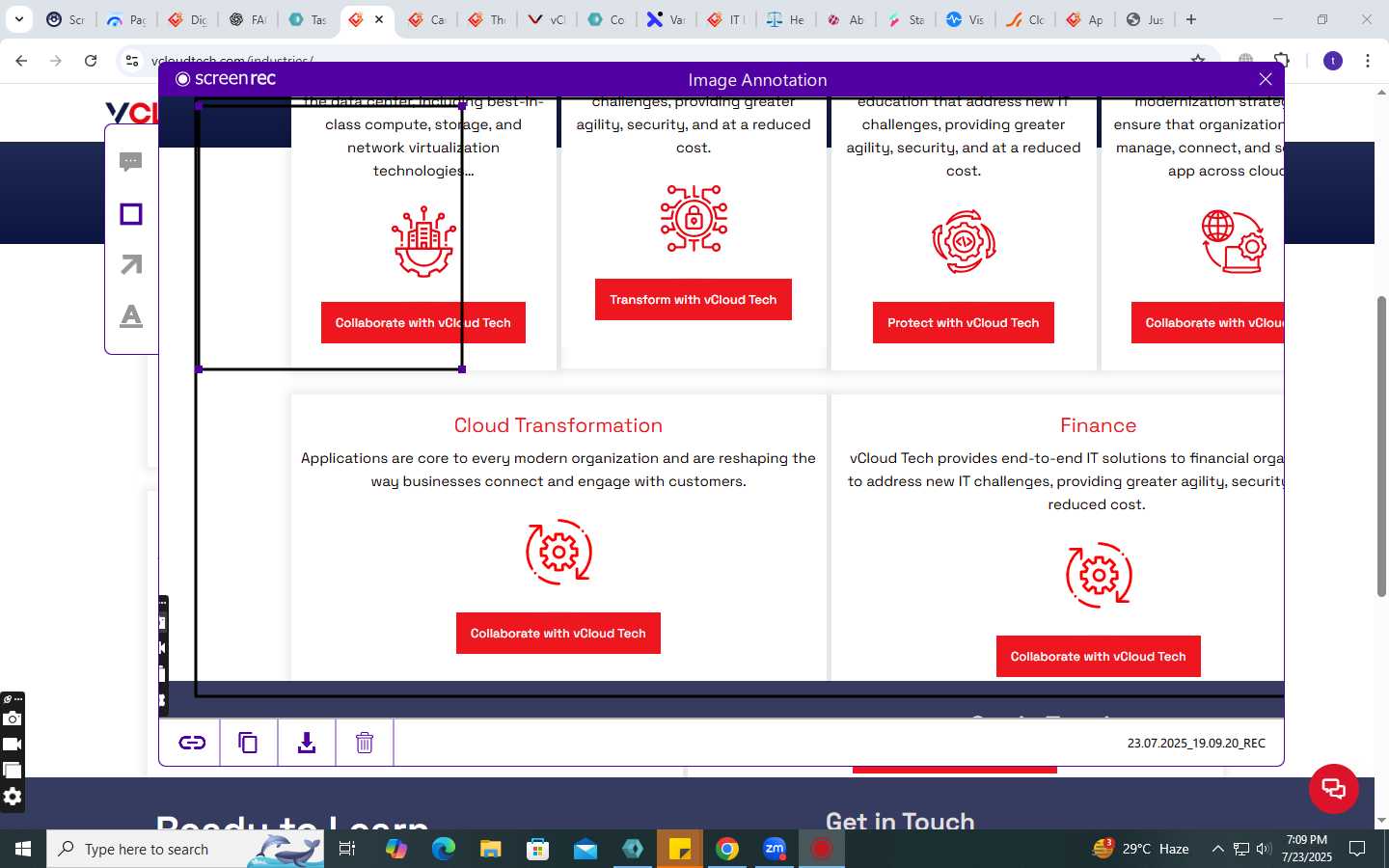Switch to the 'Dig' tab
This screenshot has height=868, width=1389.
(x=187, y=19)
